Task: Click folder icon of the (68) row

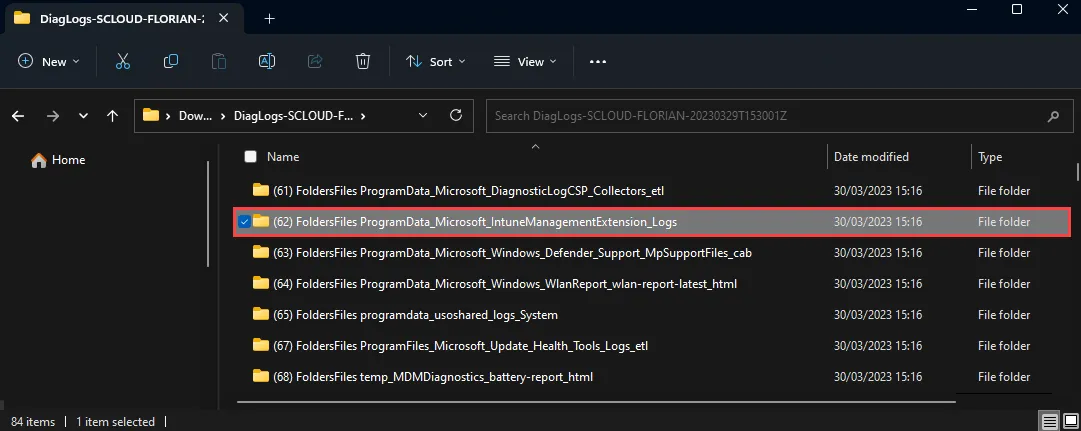Action: [261, 376]
